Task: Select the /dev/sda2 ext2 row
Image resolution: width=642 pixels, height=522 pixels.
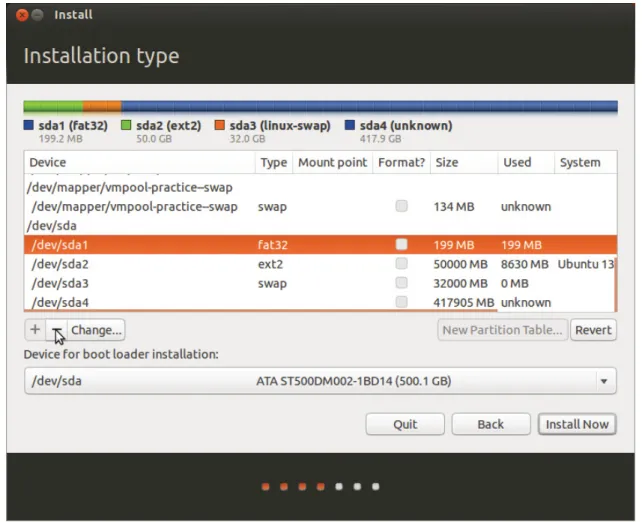Action: [321, 264]
